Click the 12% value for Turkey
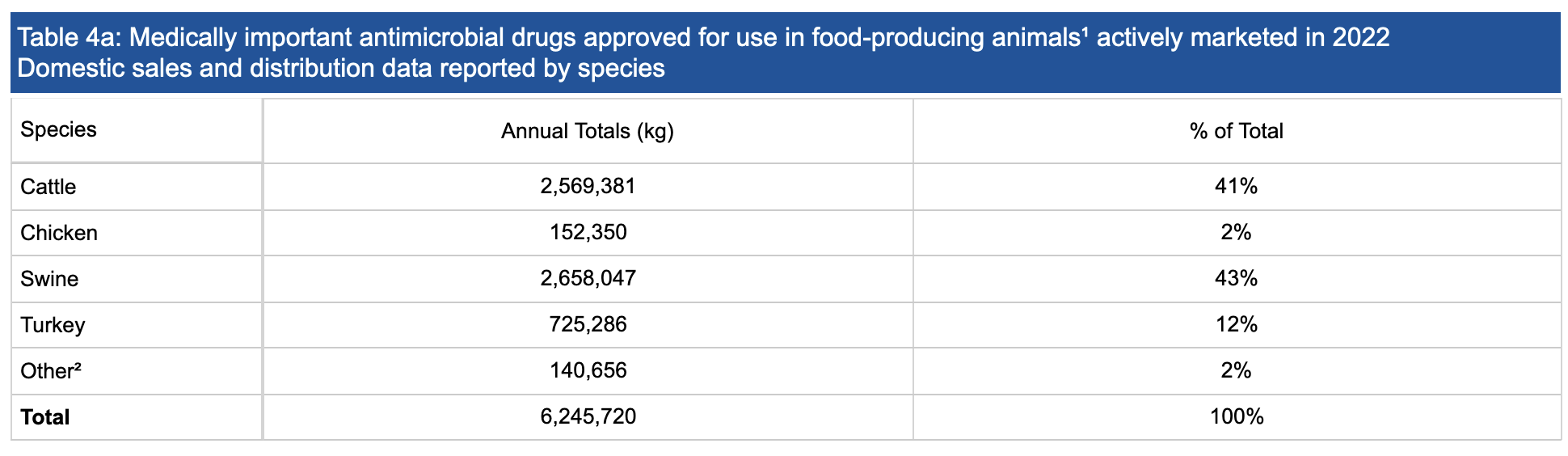Image resolution: width=1568 pixels, height=456 pixels. pyautogui.click(x=1236, y=324)
